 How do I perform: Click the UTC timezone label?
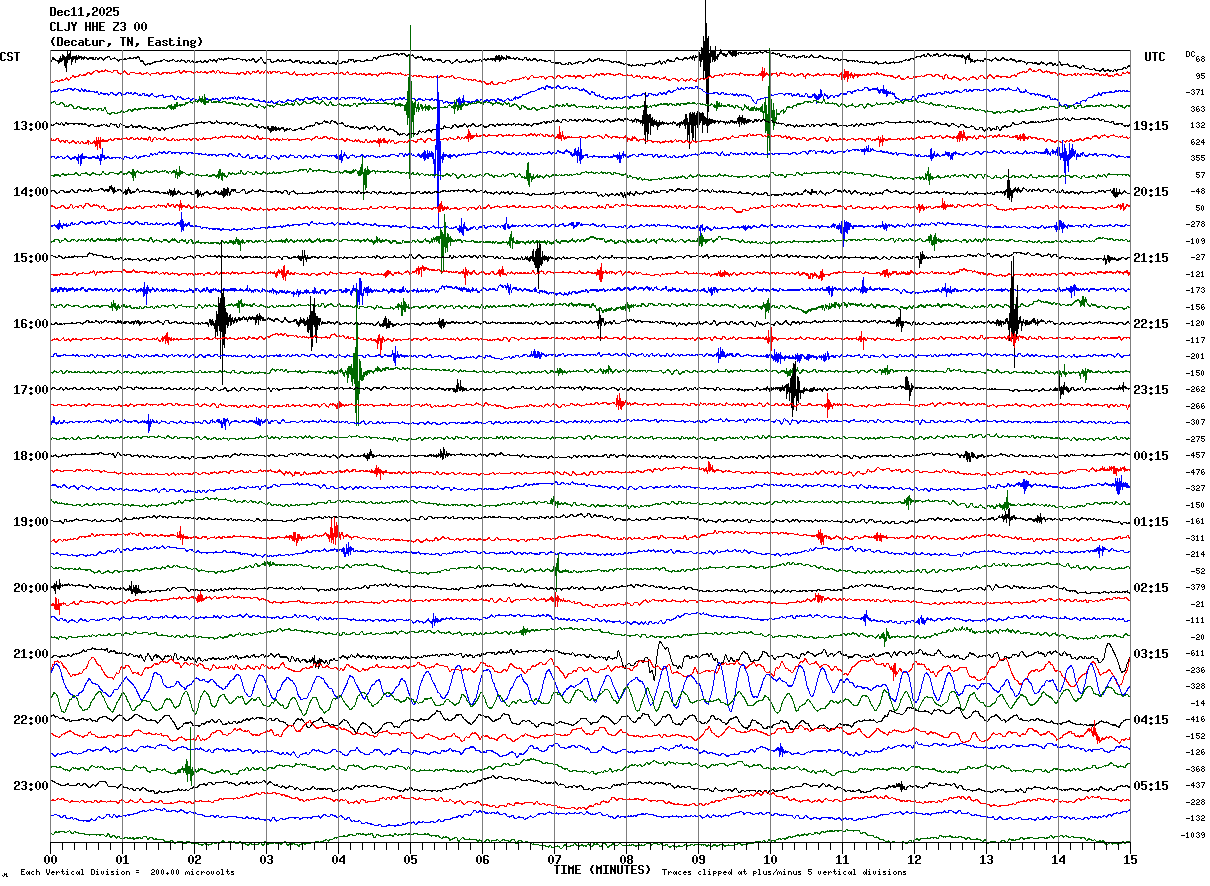click(x=1155, y=57)
